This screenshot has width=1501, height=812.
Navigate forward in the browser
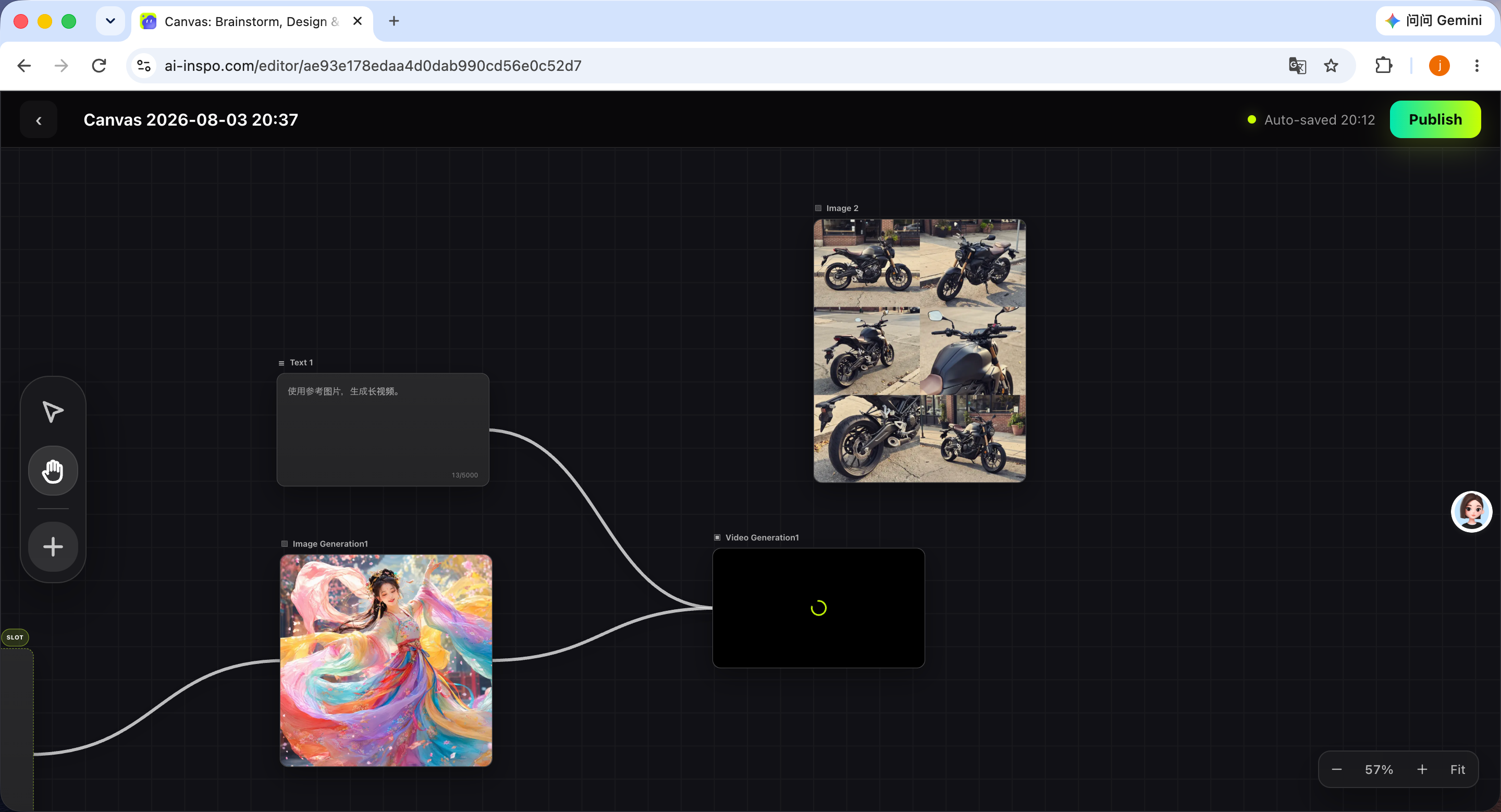(x=61, y=66)
